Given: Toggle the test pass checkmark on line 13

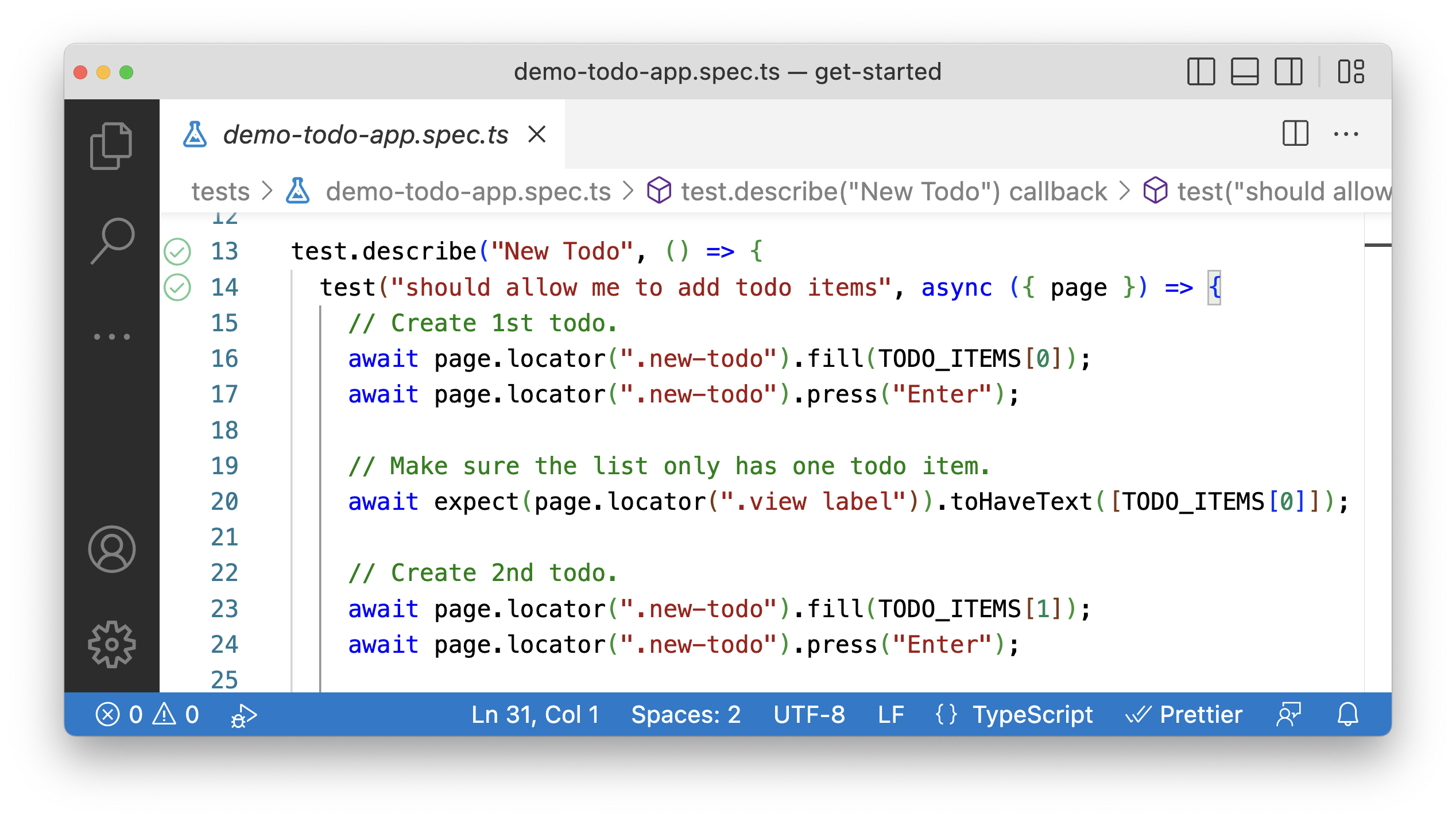Looking at the screenshot, I should coord(178,251).
